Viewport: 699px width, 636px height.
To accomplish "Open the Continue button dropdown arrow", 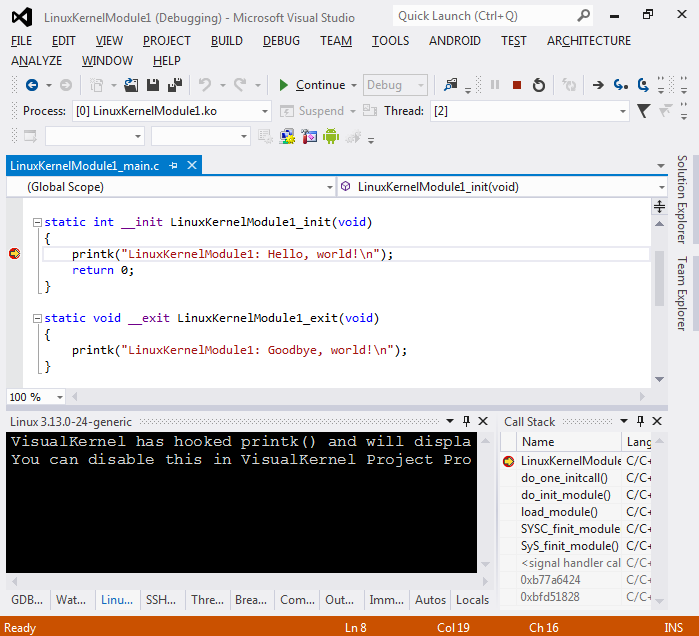I will pyautogui.click(x=354, y=85).
